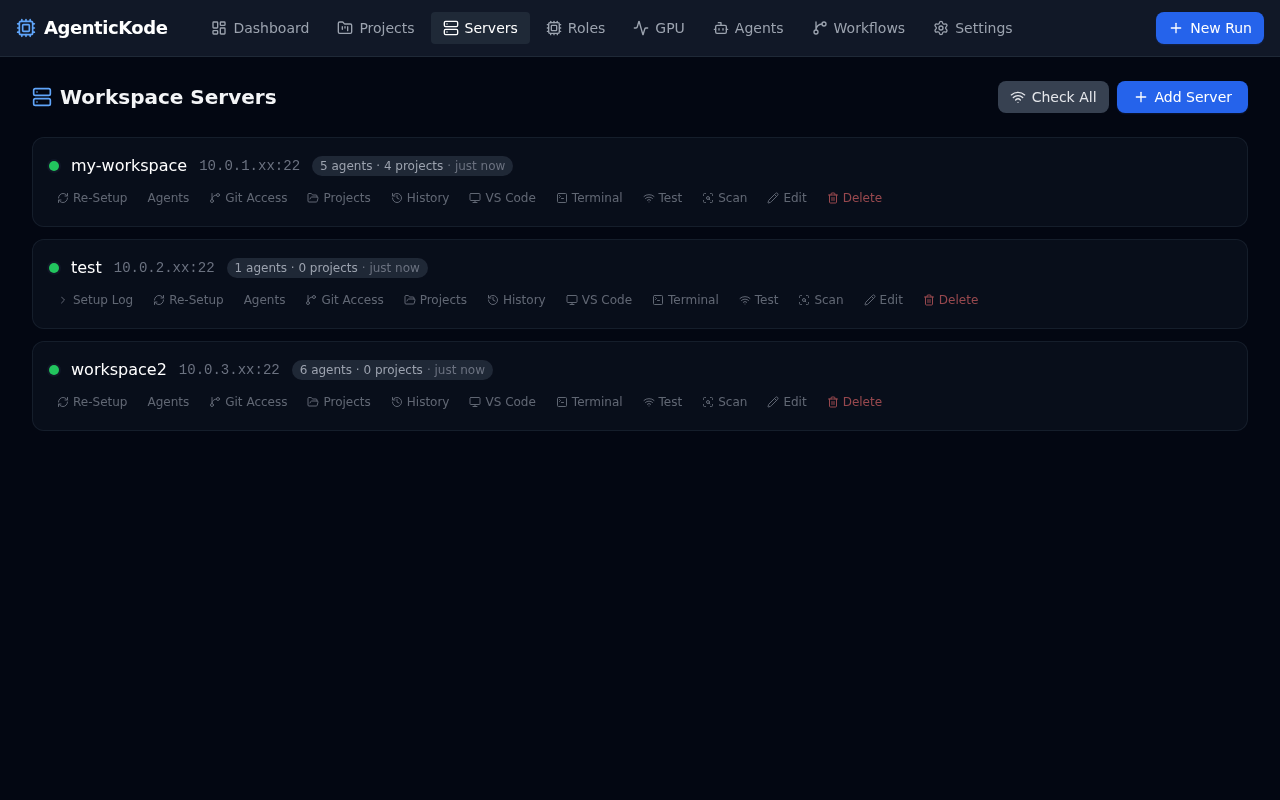Open Terminal for my-workspace
Viewport: 1280px width, 800px height.
pyautogui.click(x=589, y=197)
